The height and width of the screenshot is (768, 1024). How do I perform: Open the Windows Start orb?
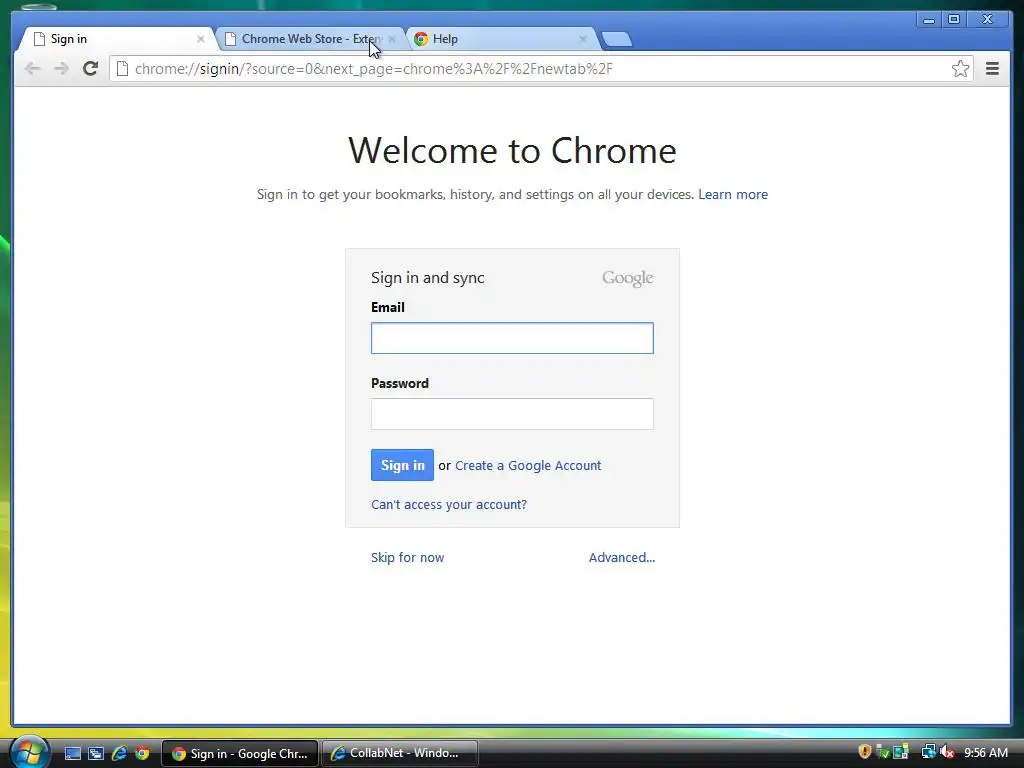point(29,752)
